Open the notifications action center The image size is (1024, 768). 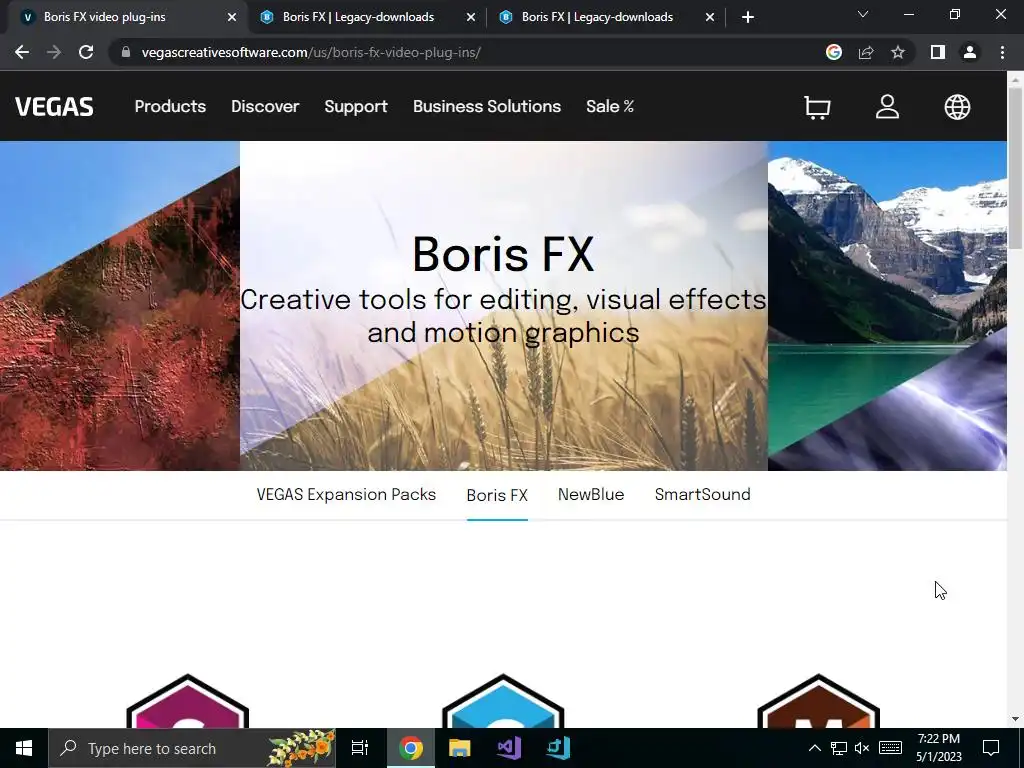pyautogui.click(x=991, y=748)
